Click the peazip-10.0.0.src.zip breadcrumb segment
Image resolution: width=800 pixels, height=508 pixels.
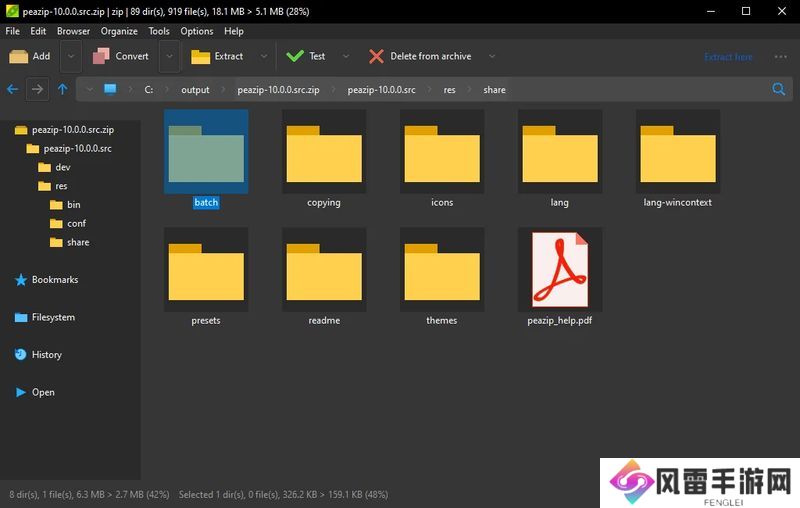278,89
